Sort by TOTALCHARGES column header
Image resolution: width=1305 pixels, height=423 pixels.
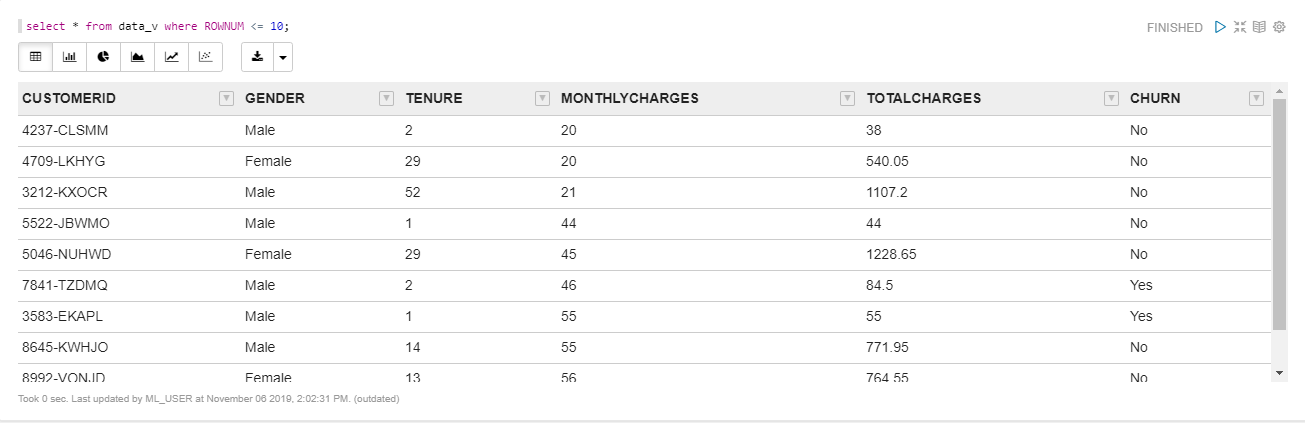pyautogui.click(x=924, y=98)
